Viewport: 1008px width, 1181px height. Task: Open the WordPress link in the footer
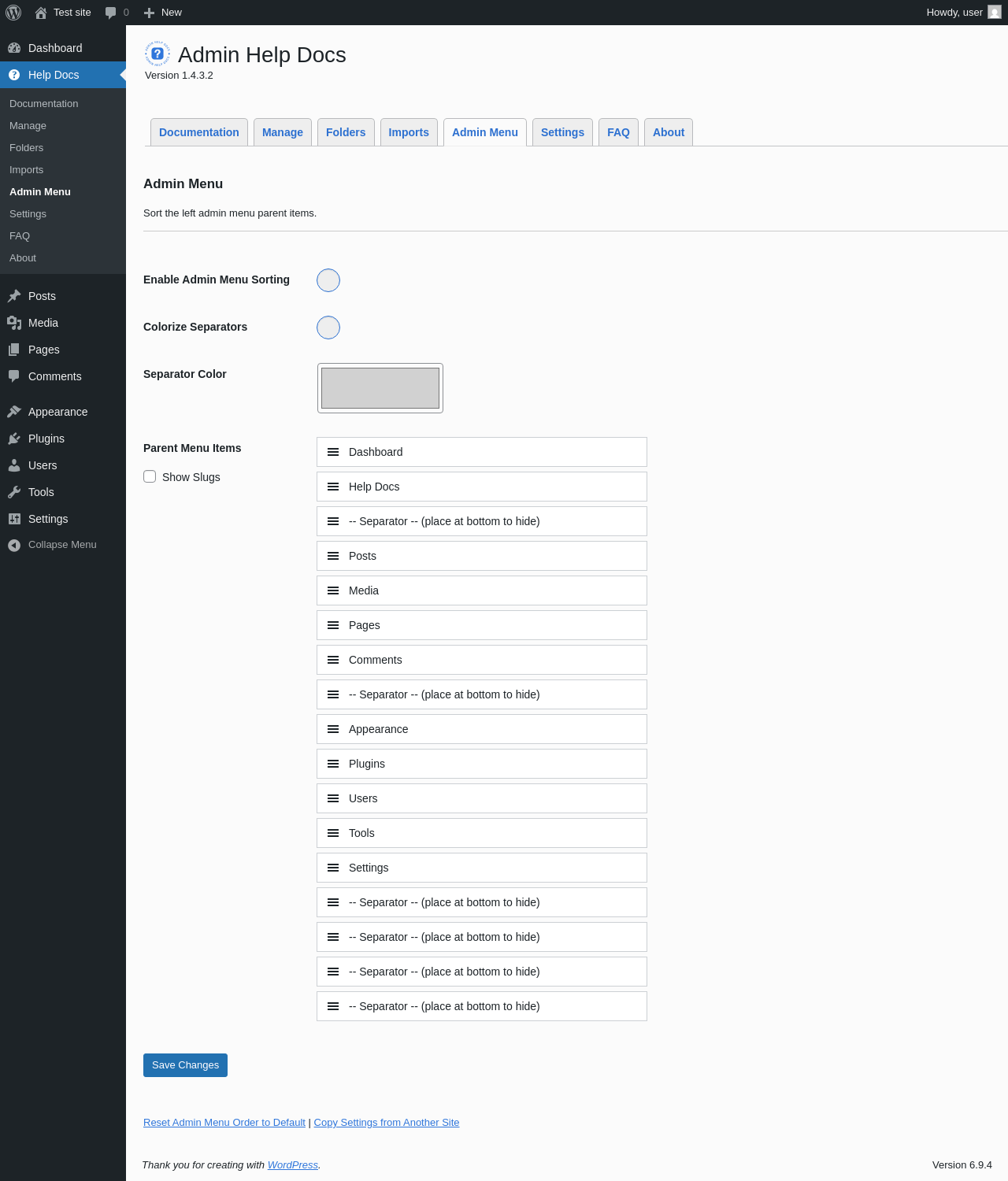(x=293, y=1165)
